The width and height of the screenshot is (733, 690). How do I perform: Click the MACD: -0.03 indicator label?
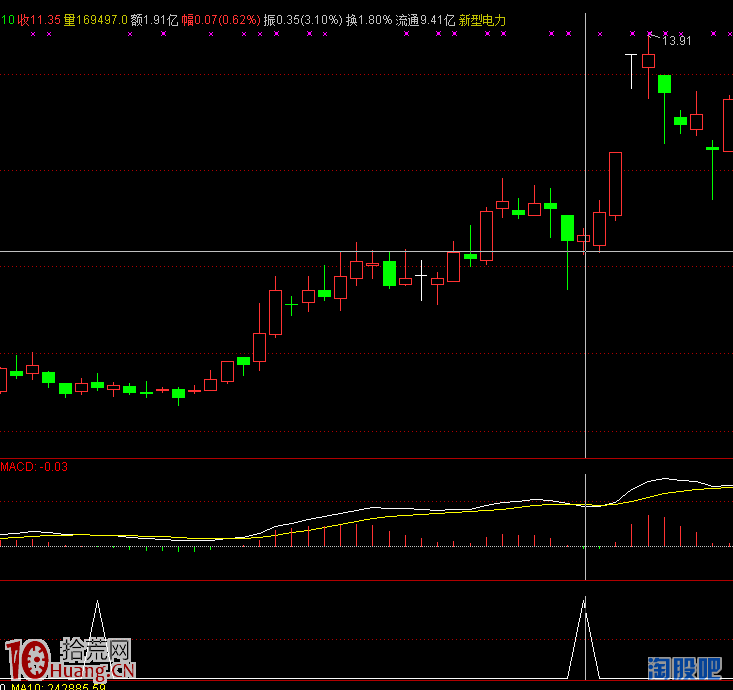(34, 467)
